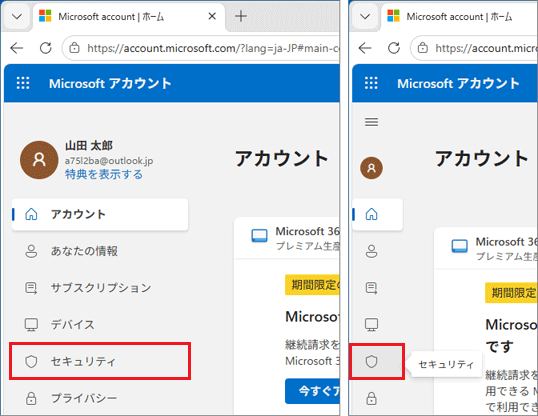
Task: Select the Microsoft account ホーム tab in the right window
Action: (459, 16)
